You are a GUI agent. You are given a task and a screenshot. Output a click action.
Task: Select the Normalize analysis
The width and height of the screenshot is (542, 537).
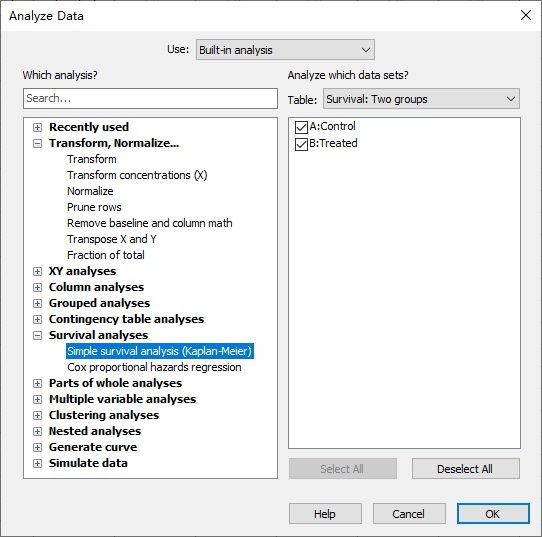pos(90,191)
